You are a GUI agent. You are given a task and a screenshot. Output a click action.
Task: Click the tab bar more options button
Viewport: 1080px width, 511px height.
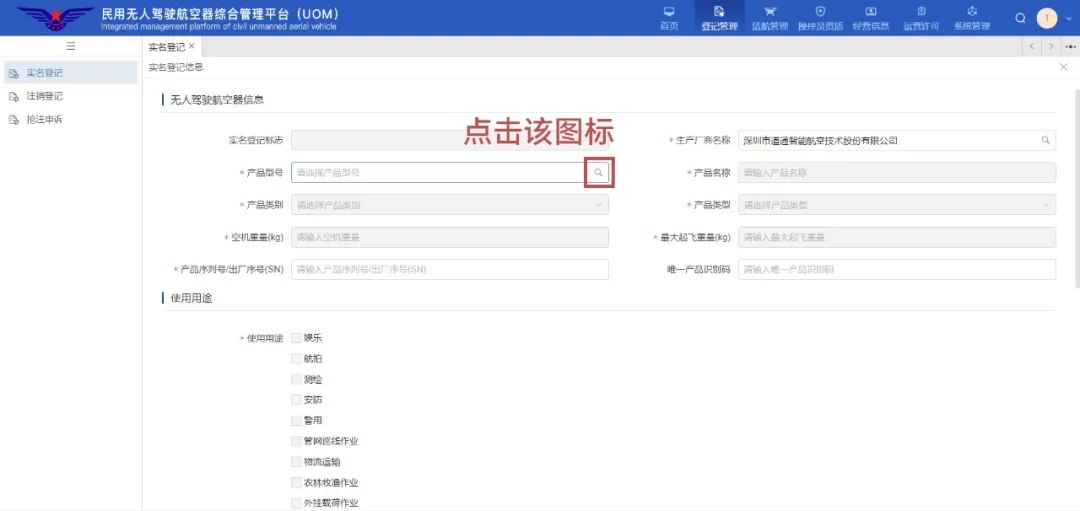[1070, 47]
